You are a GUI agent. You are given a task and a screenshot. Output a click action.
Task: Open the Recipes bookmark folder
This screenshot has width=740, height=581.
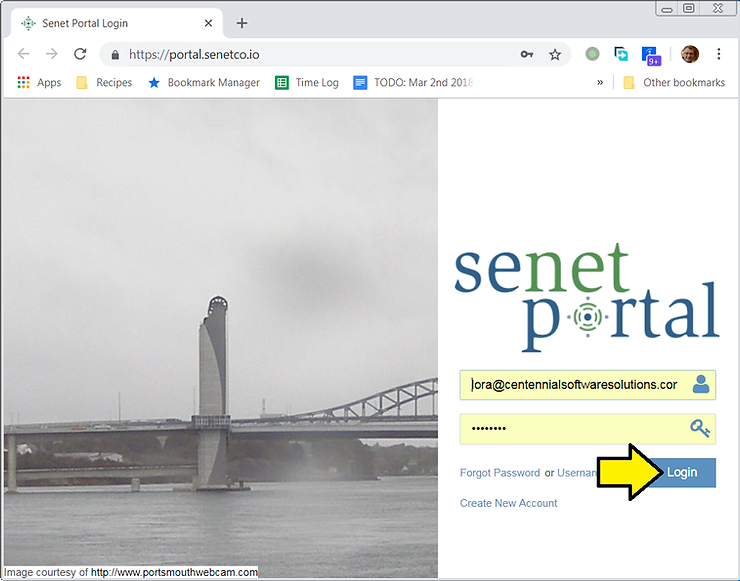[104, 83]
